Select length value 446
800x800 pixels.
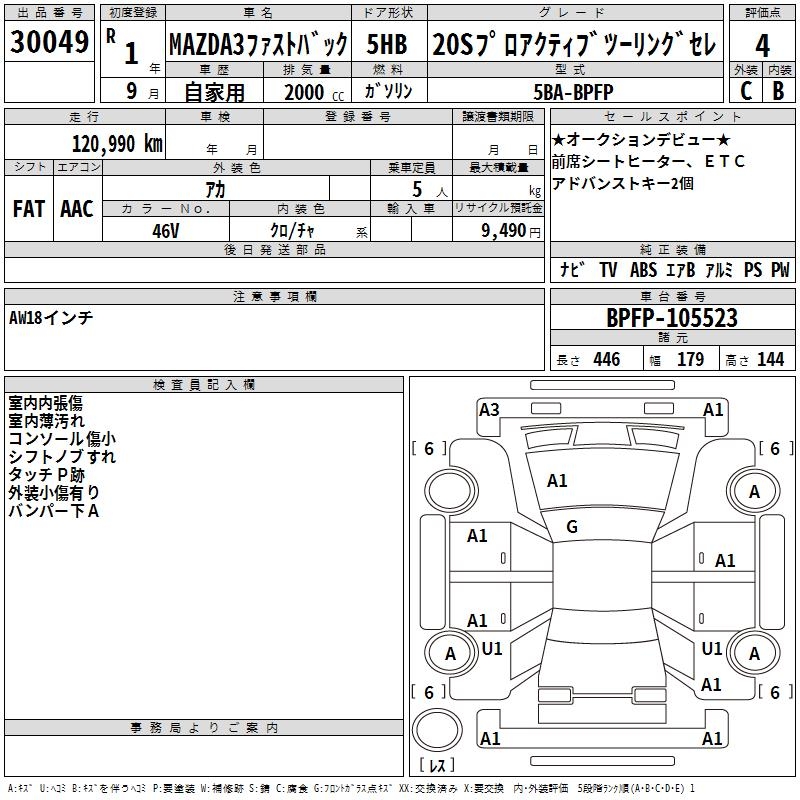pyautogui.click(x=607, y=359)
